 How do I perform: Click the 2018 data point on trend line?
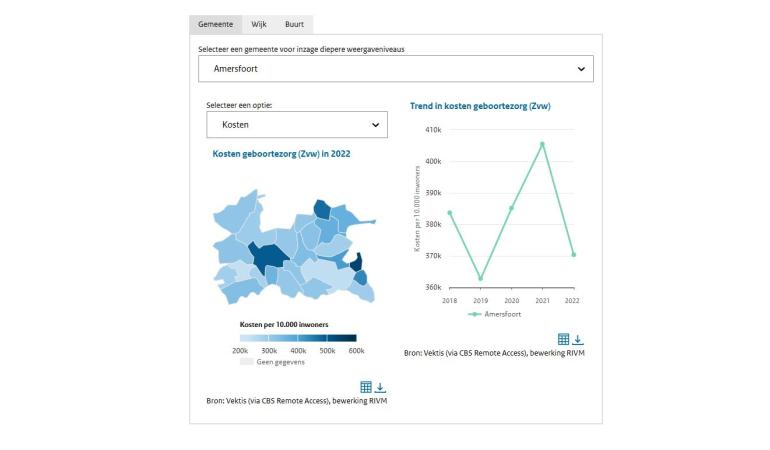(450, 213)
